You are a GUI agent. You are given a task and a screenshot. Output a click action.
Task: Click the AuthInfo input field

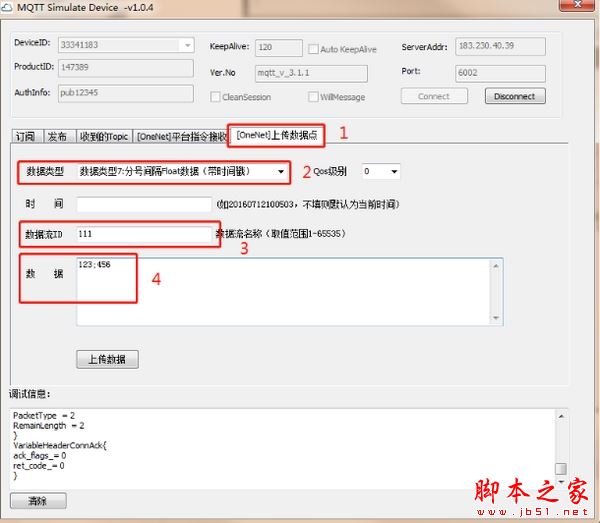pos(126,93)
